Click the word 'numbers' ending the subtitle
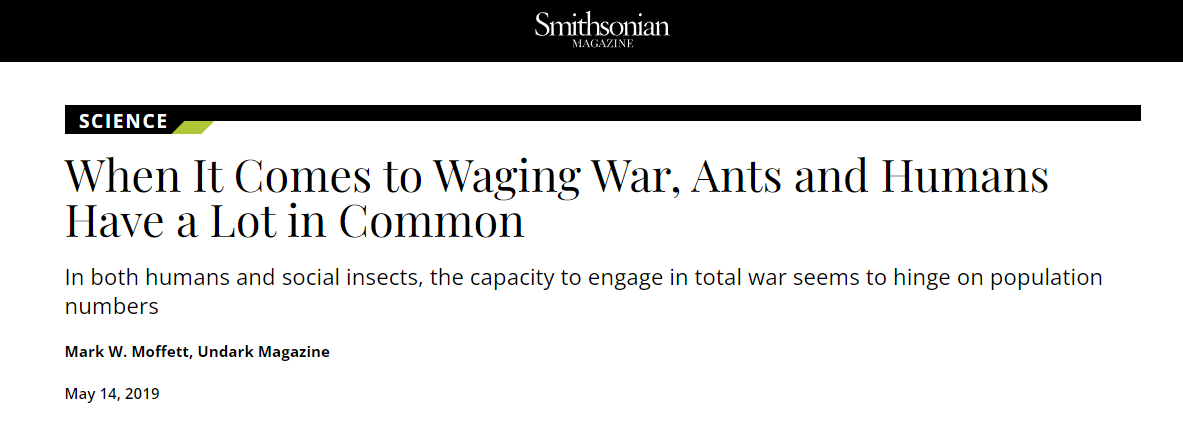The width and height of the screenshot is (1183, 425). click(x=112, y=306)
